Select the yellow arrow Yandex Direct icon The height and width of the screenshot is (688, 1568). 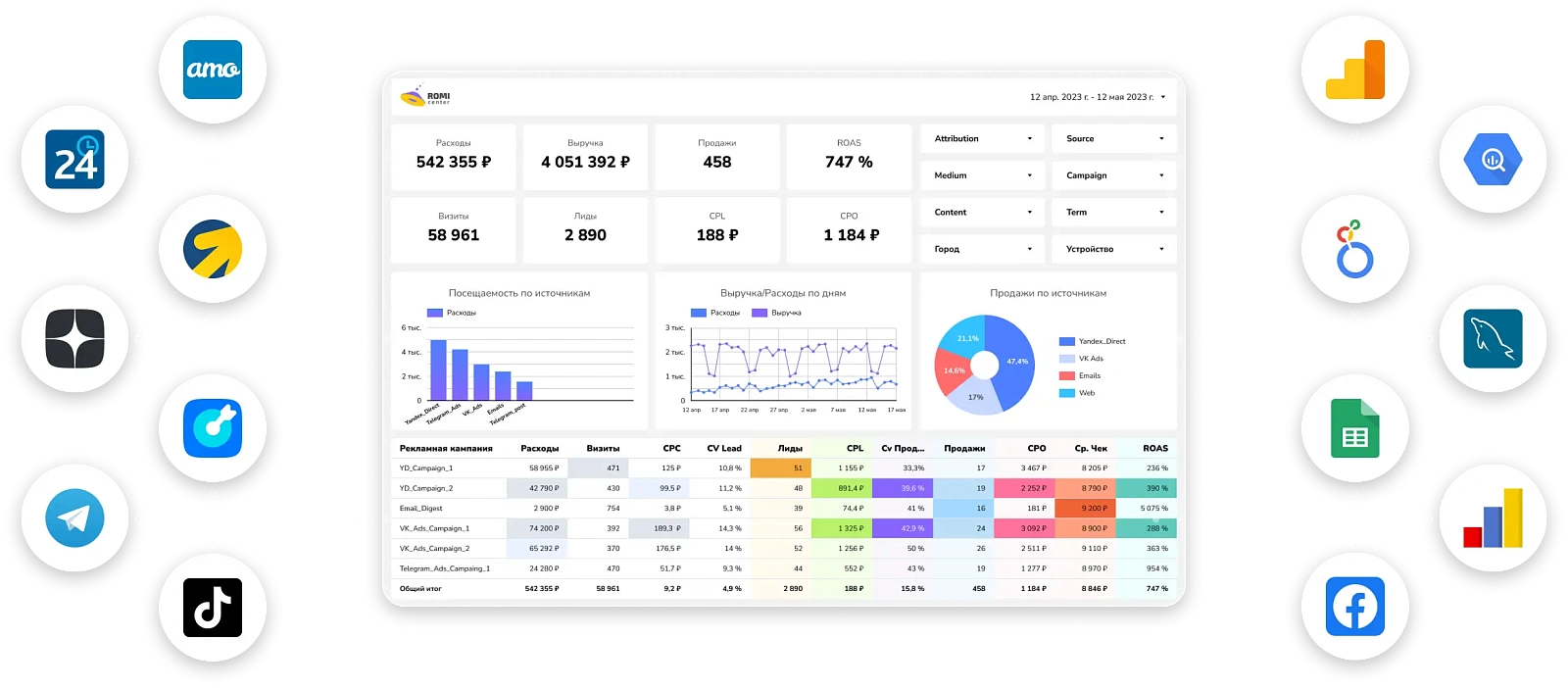(213, 249)
